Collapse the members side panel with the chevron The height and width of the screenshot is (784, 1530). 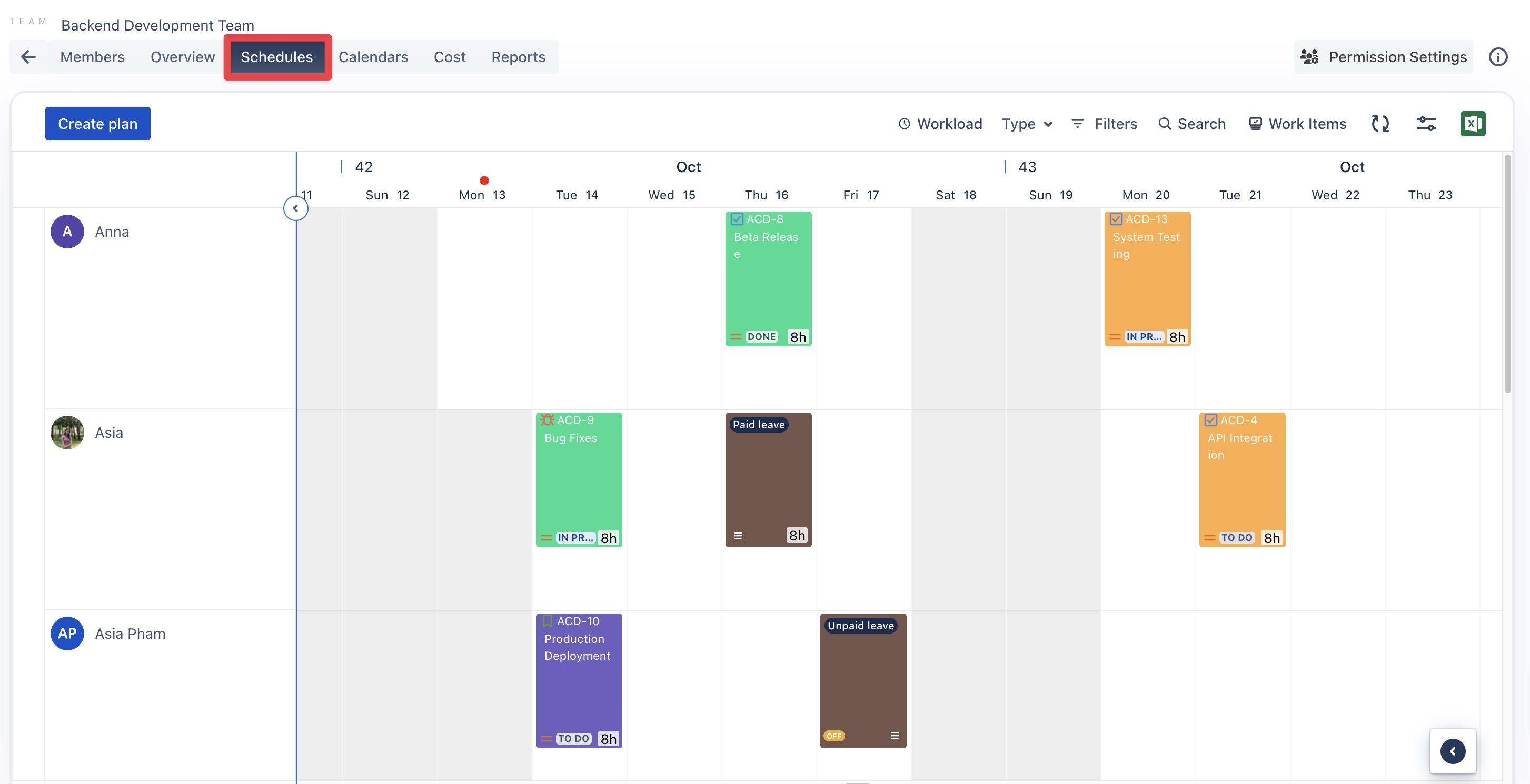click(295, 208)
